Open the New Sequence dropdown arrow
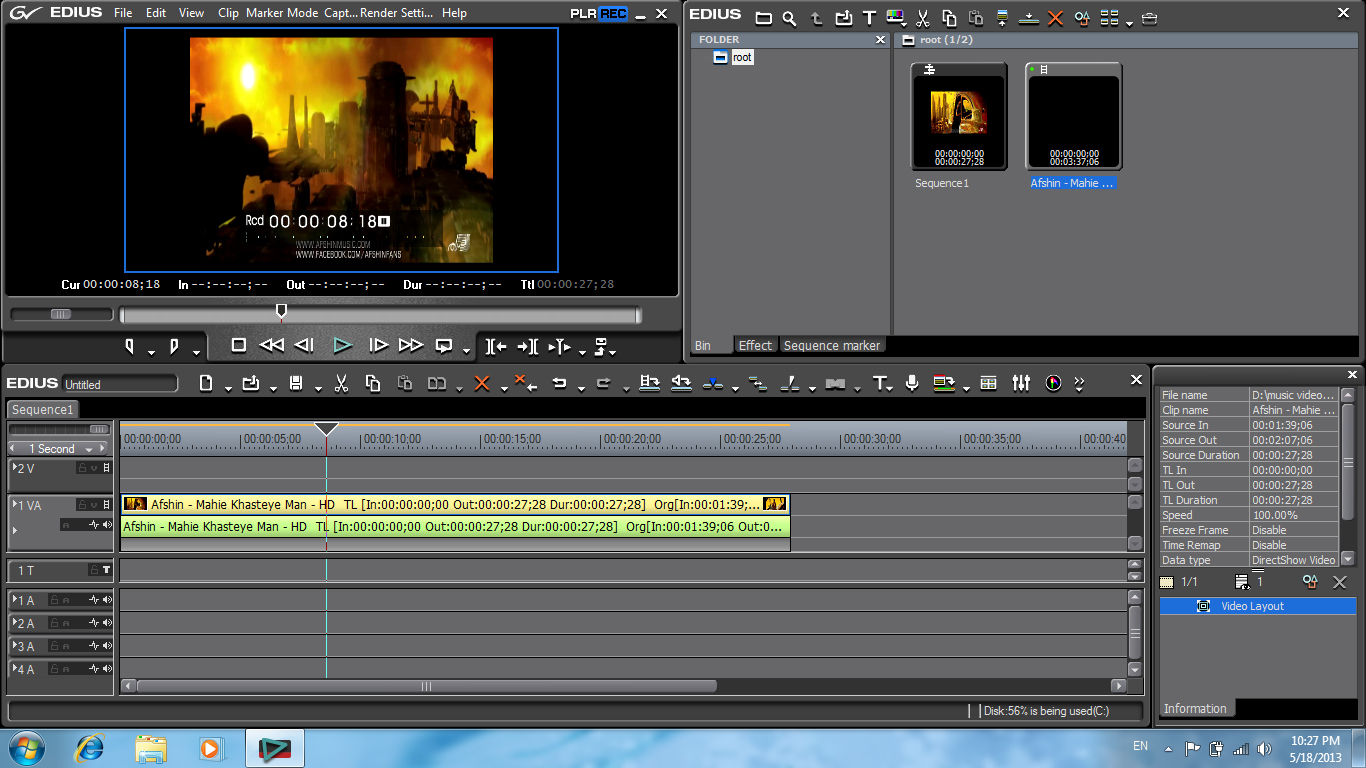Viewport: 1366px width, 768px height. click(228, 387)
